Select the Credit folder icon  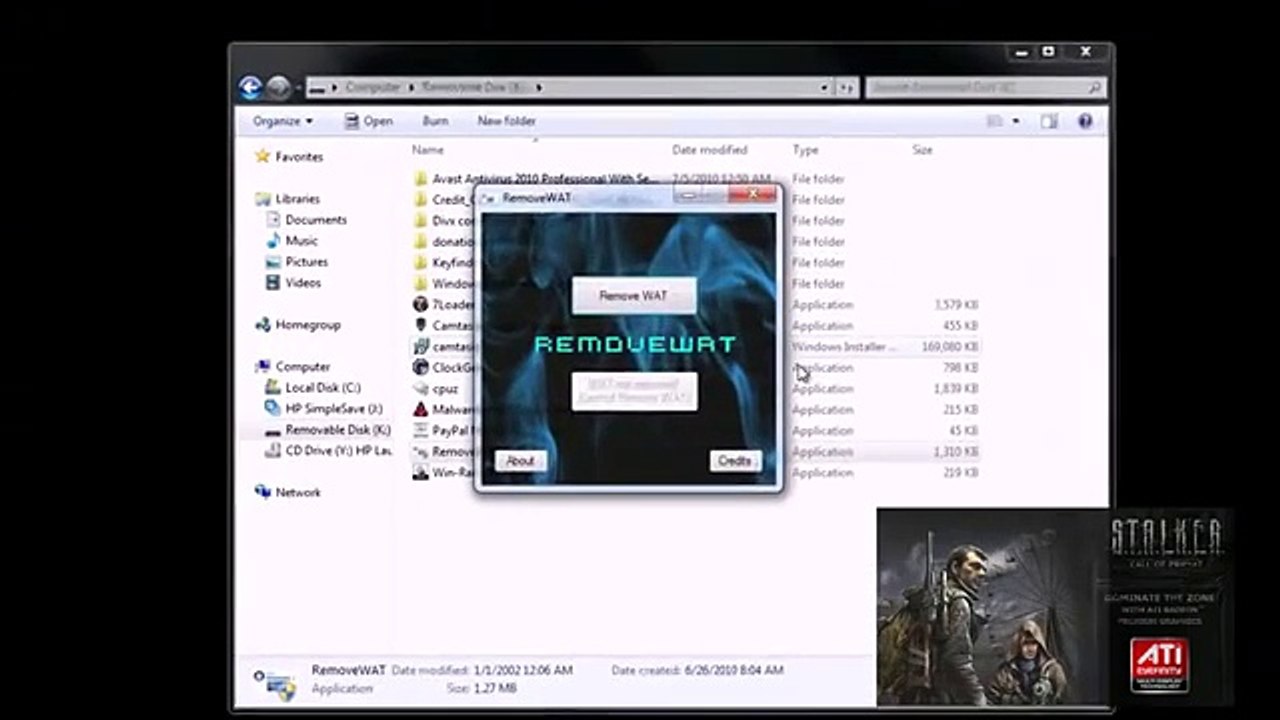[421, 200]
